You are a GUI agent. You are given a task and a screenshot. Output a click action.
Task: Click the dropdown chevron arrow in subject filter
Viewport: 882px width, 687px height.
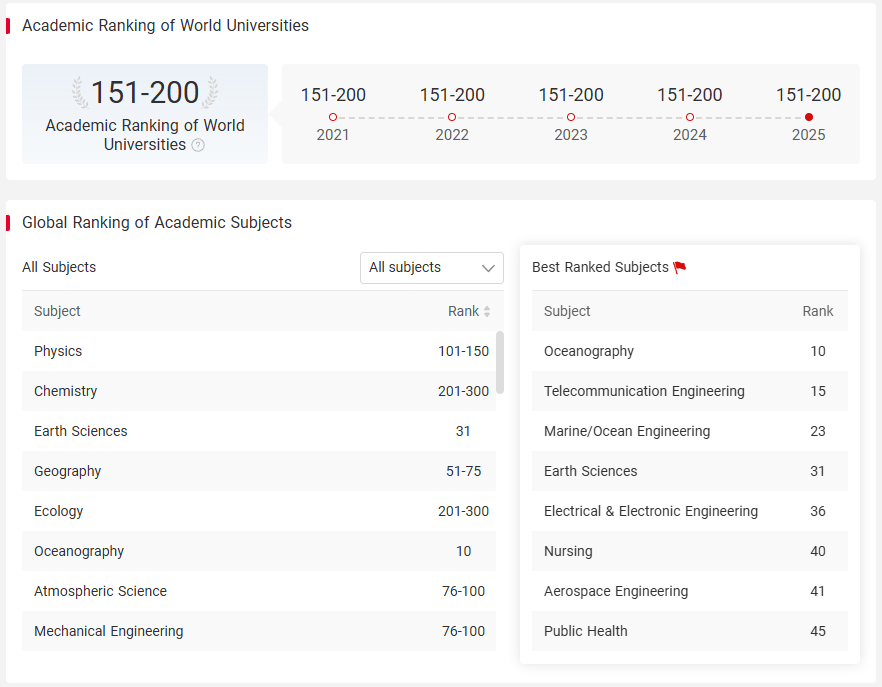(488, 268)
